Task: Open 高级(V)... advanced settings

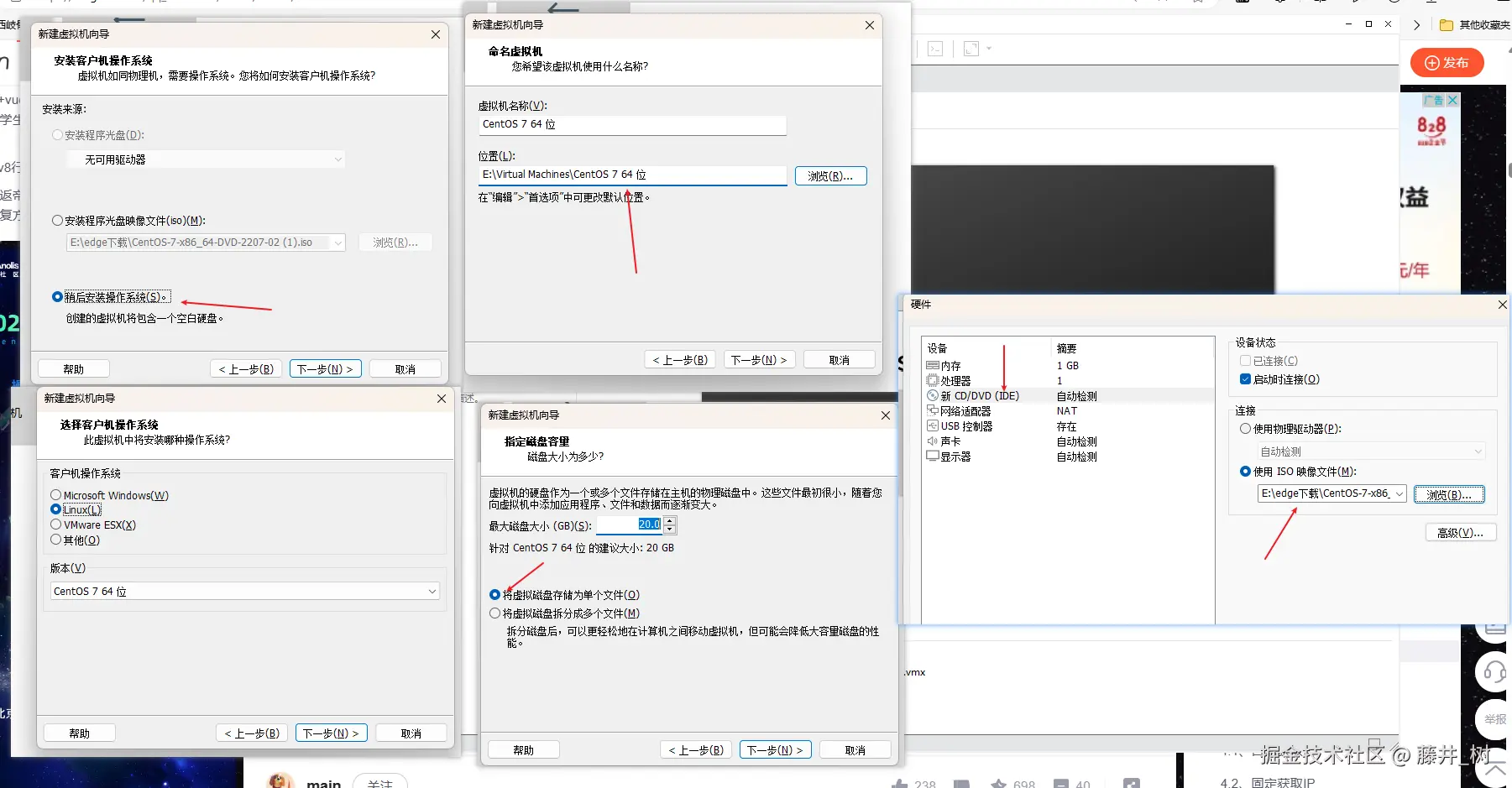Action: (x=1461, y=533)
